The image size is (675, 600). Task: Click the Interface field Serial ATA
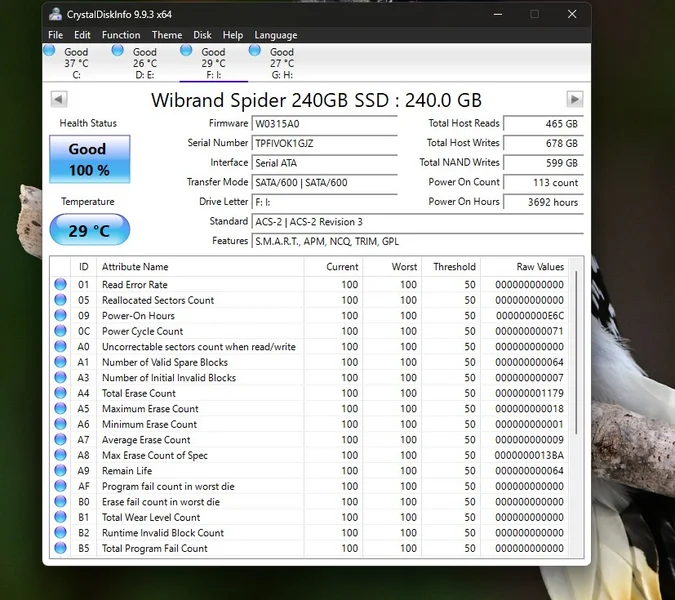(324, 163)
